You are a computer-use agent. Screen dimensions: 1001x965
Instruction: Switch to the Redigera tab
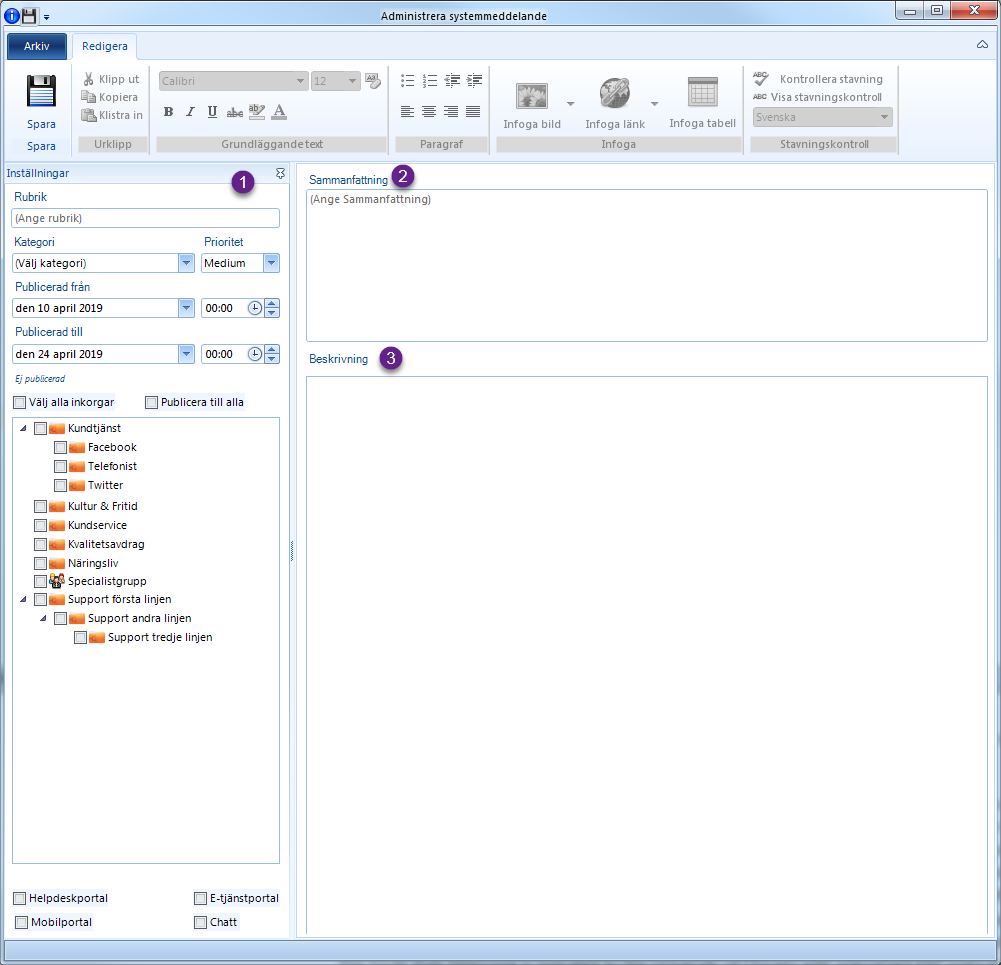105,46
